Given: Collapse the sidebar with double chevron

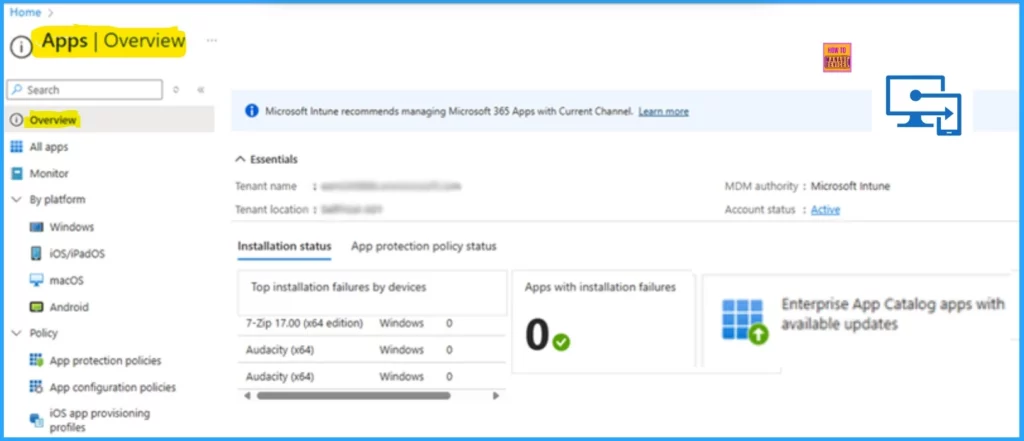Looking at the screenshot, I should pyautogui.click(x=200, y=90).
